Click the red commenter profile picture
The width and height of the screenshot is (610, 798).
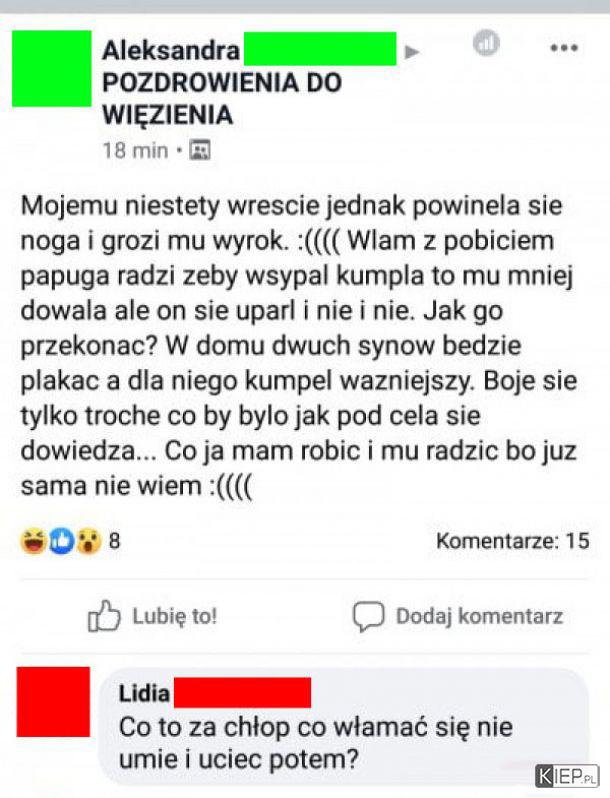click(53, 702)
